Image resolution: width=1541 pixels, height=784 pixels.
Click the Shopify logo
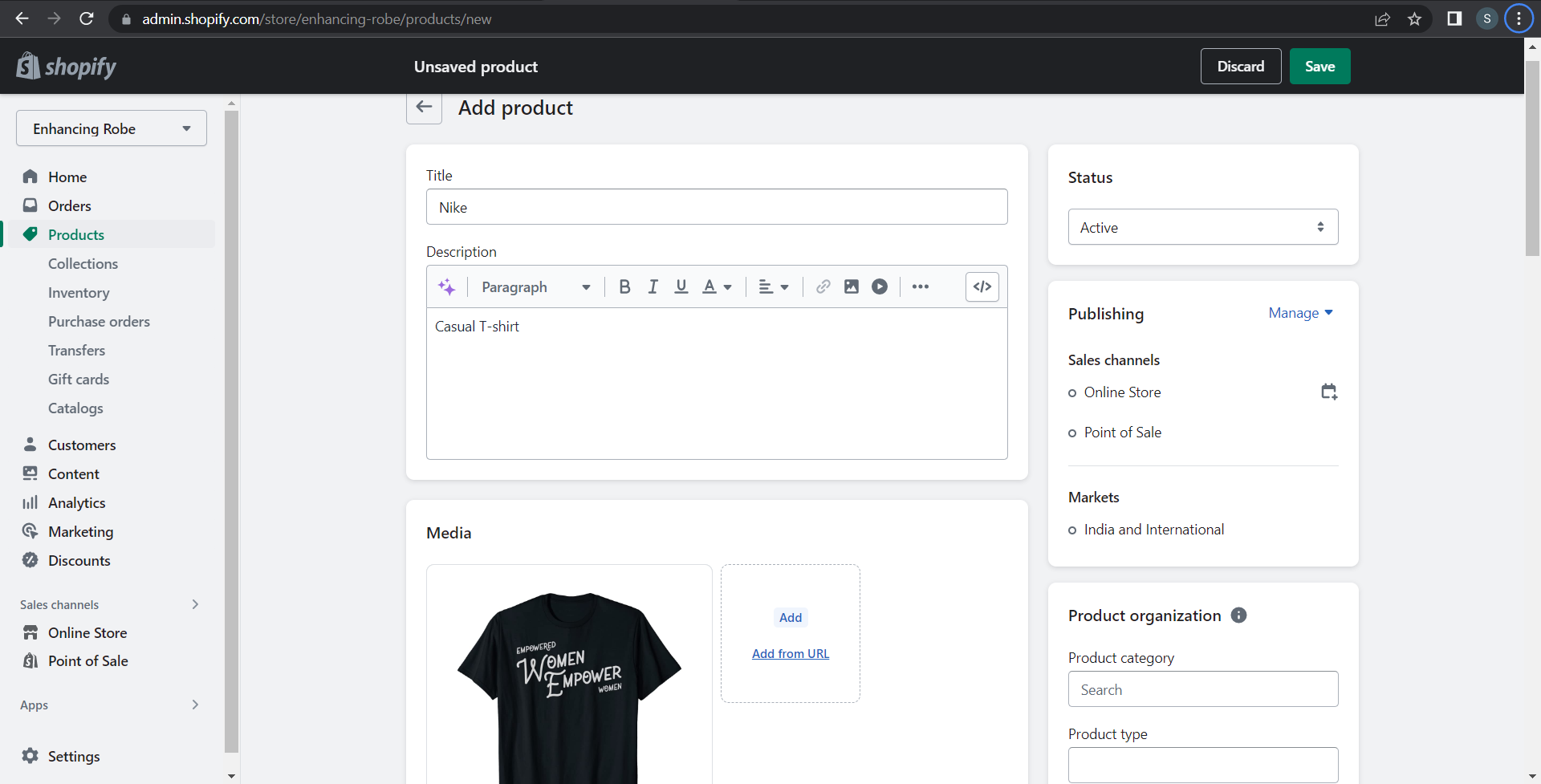(66, 66)
